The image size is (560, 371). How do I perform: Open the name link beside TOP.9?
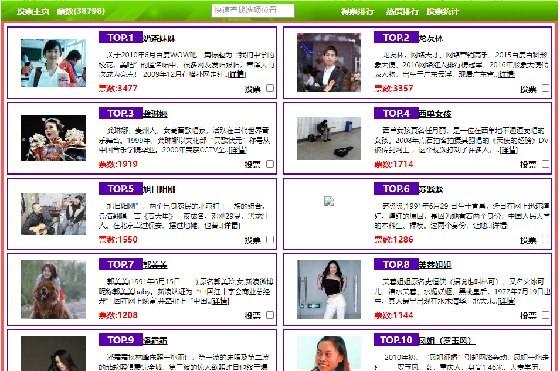(155, 340)
